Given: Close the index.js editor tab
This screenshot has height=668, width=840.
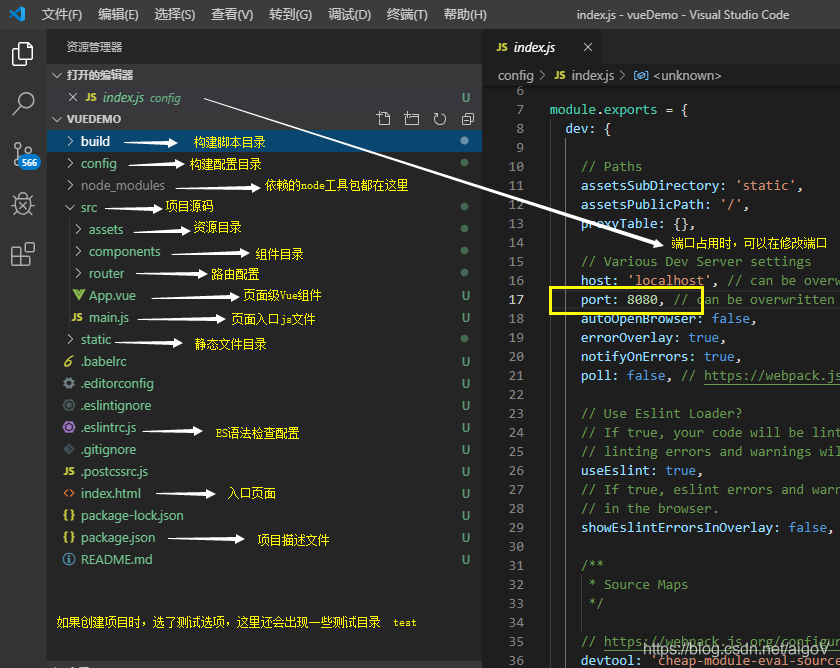Looking at the screenshot, I should [x=588, y=47].
